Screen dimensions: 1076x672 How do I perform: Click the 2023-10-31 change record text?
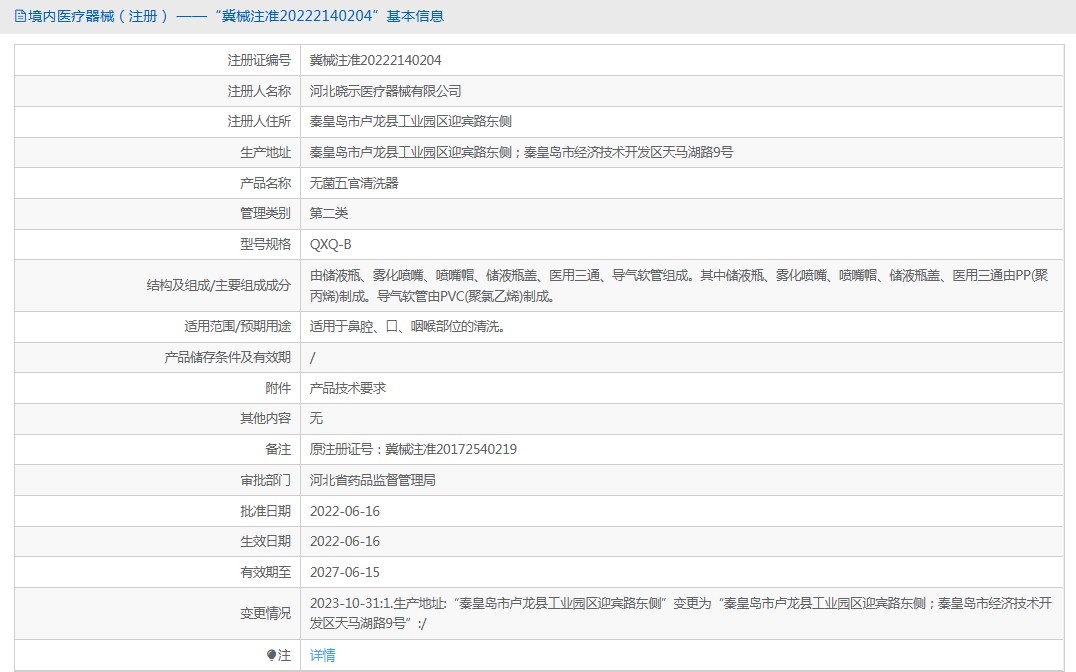(x=680, y=604)
